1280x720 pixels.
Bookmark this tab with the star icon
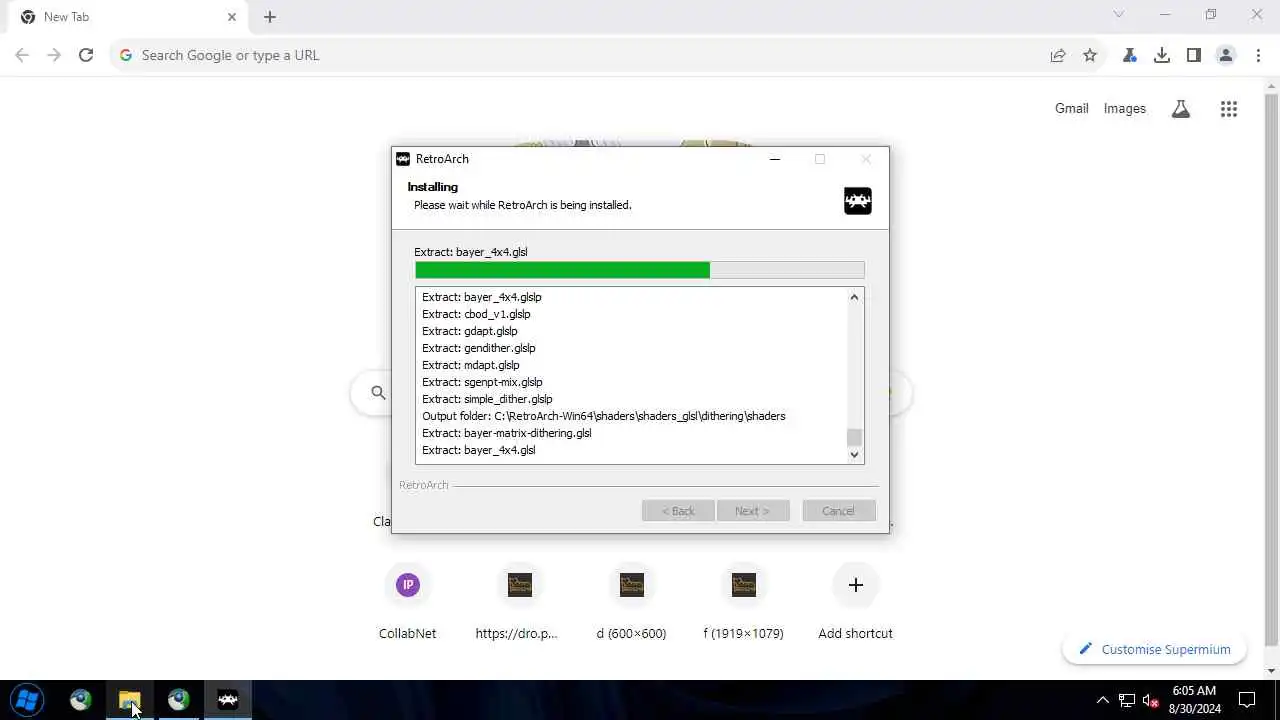click(1090, 55)
